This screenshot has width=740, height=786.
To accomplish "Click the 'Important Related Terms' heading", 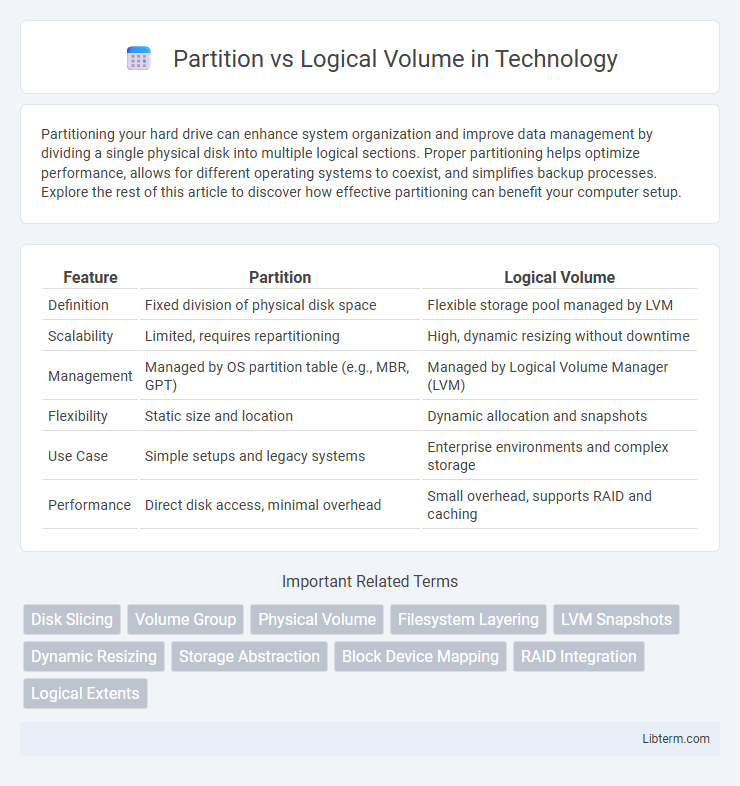I will click(370, 581).
